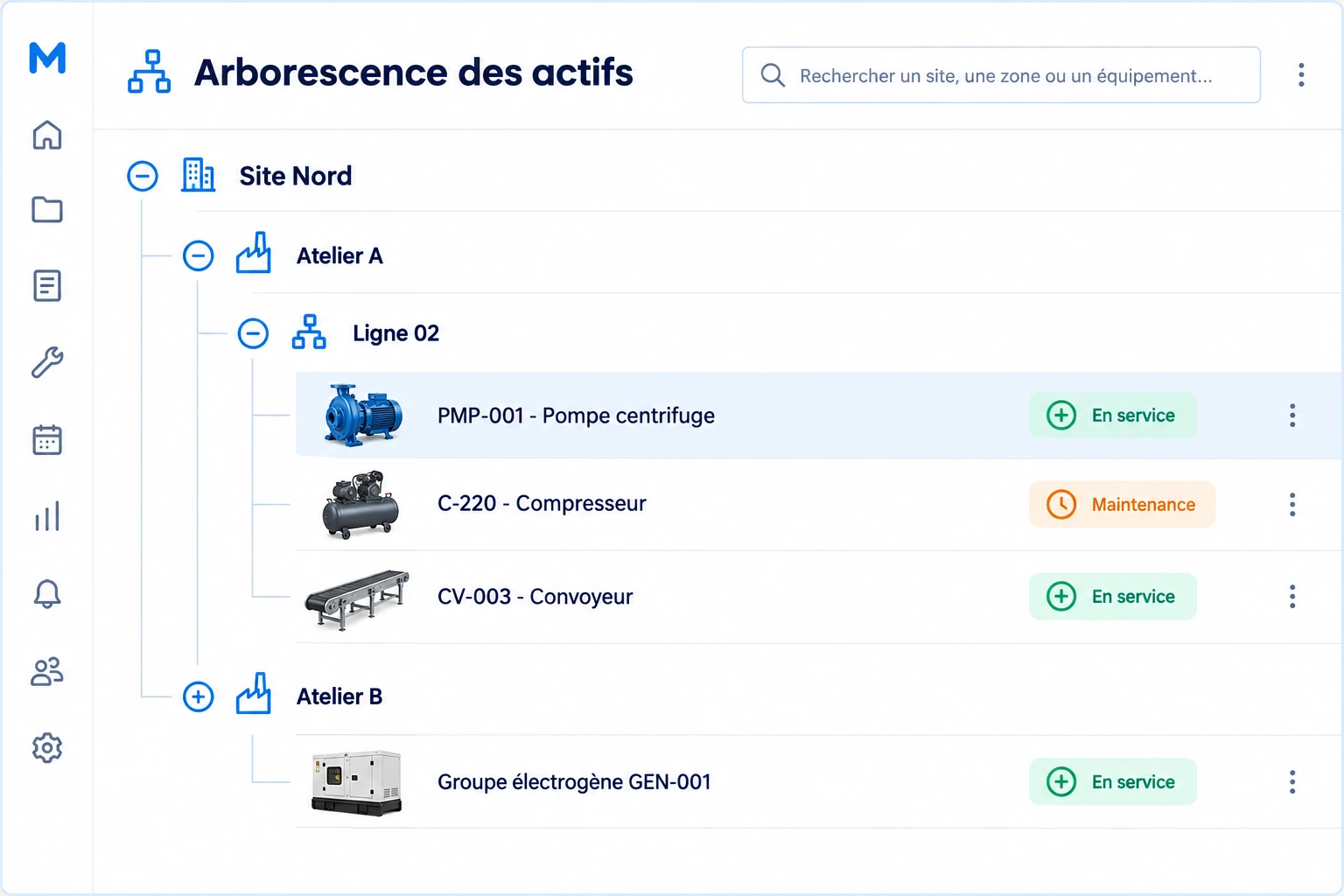The width and height of the screenshot is (1344, 896).
Task: Click Maintenance badge for C-220
Action: pyautogui.click(x=1123, y=504)
